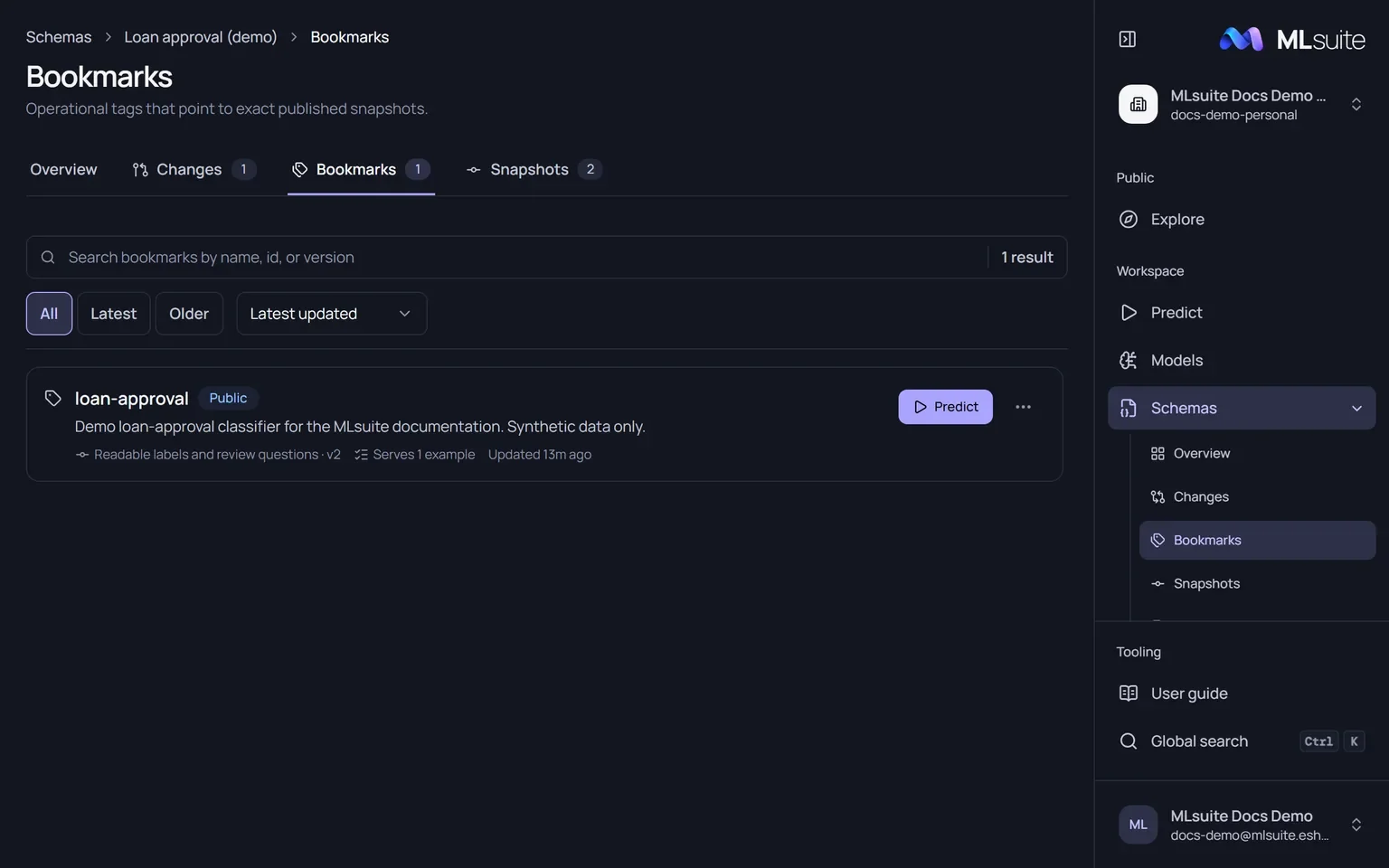The image size is (1389, 868).
Task: Open the user account menu chevron
Action: click(1356, 825)
